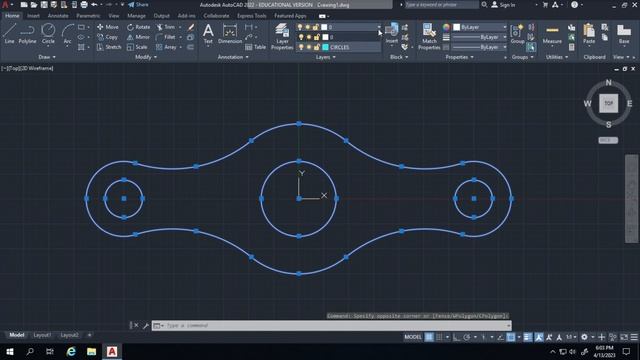Open the Parametric ribbon tab
Screen dimensions: 640x360
[x=88, y=16]
